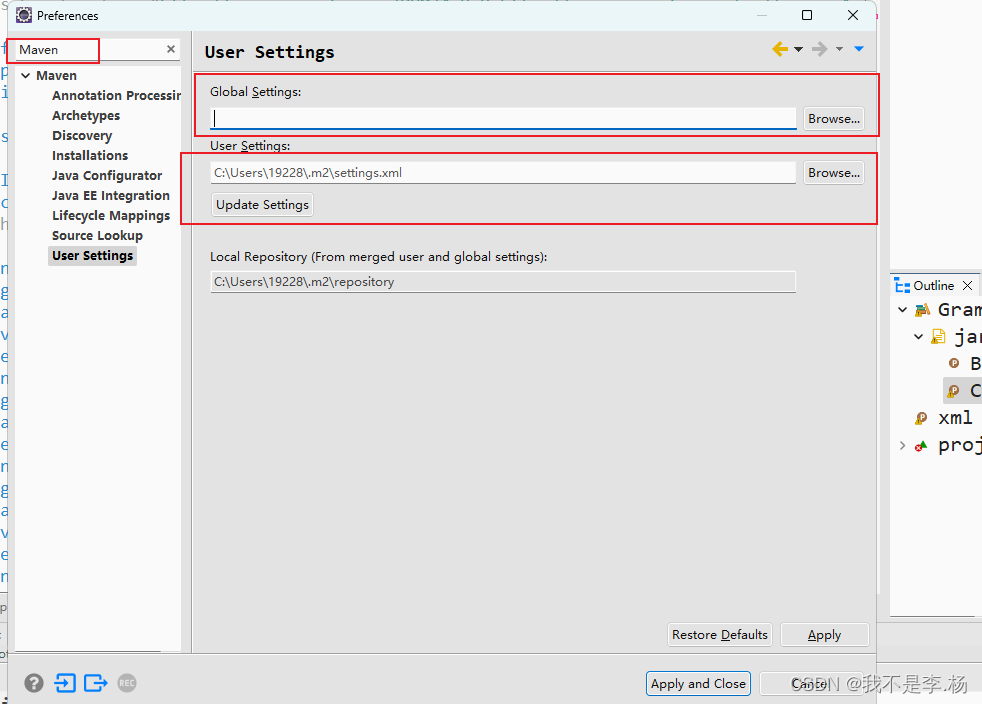
Task: Select Lifecycle Mappings page
Action: pyautogui.click(x=111, y=215)
